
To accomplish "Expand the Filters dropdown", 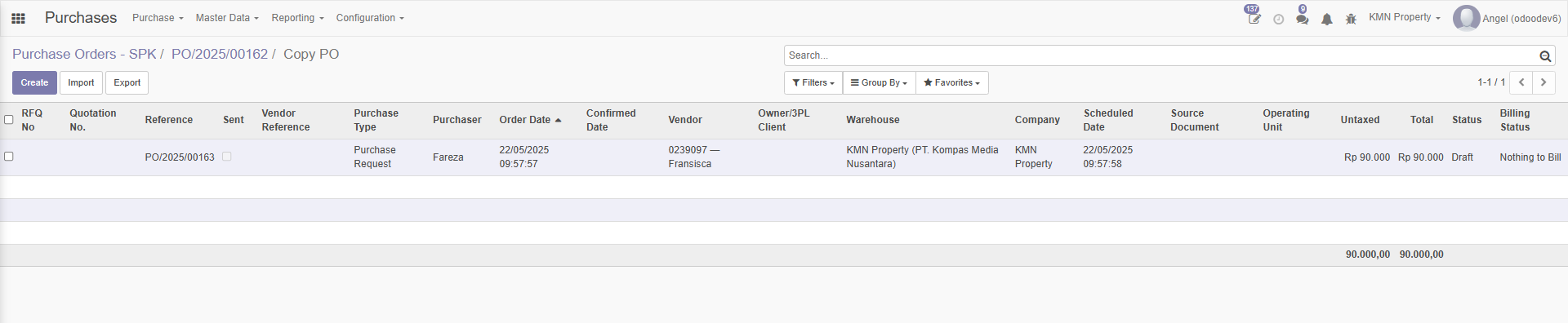I will pos(813,82).
